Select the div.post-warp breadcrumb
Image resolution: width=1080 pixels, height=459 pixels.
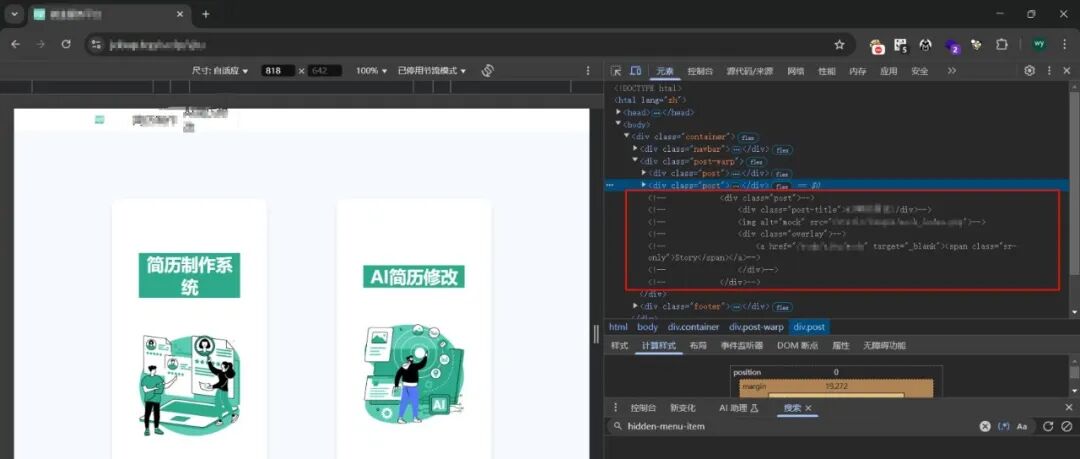pyautogui.click(x=756, y=327)
